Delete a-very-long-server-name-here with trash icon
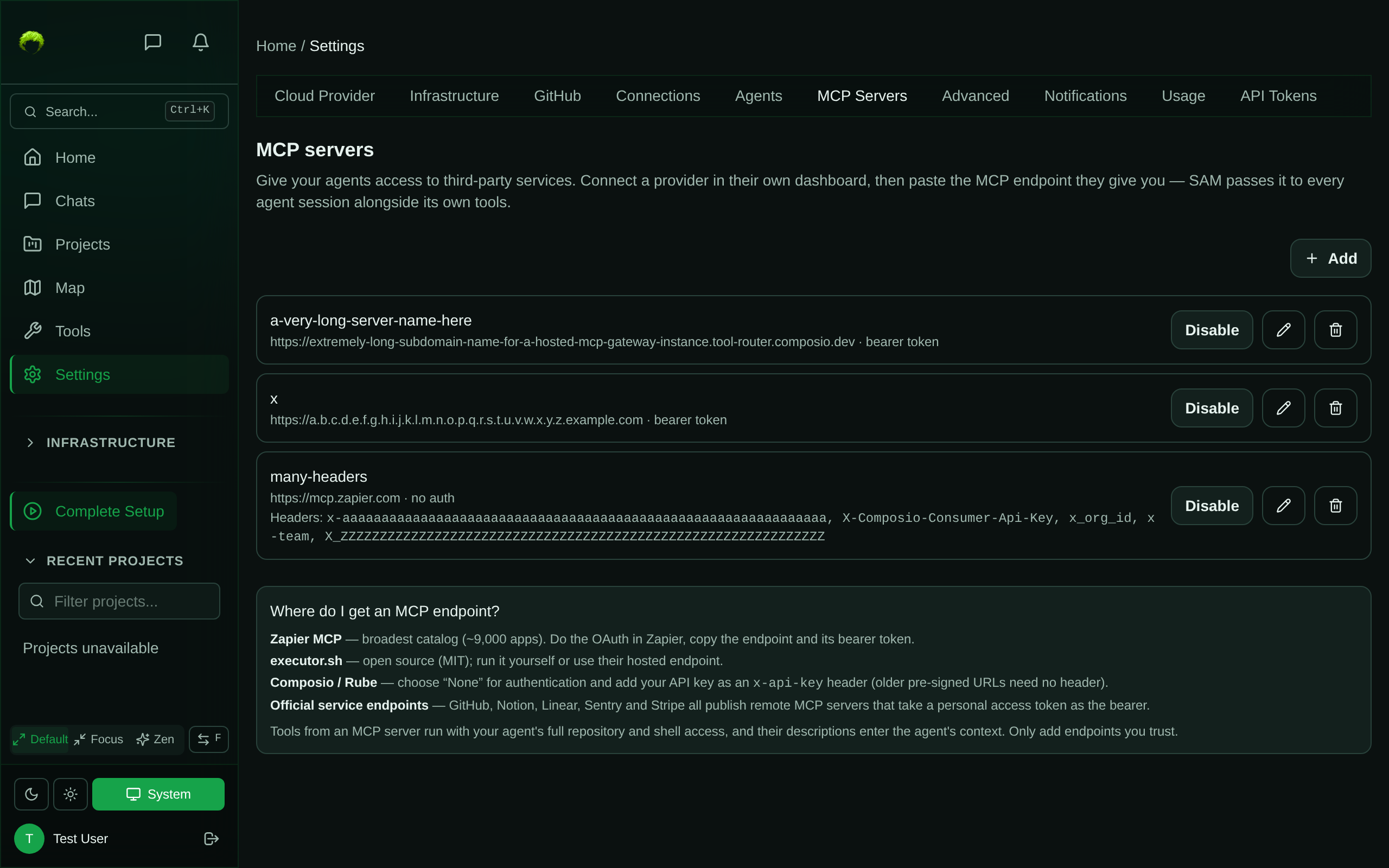 pos(1336,330)
